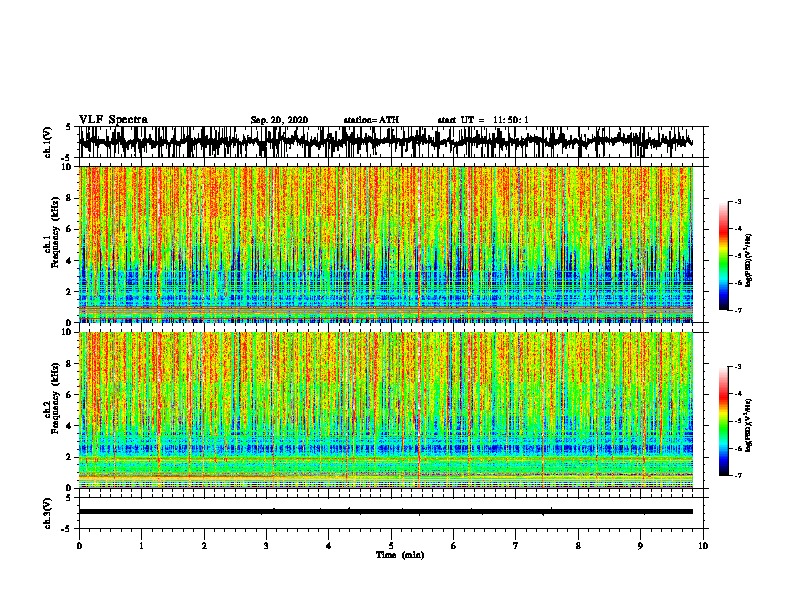
Task: Click the ch.1 voltage waveform trace
Action: coord(385,142)
